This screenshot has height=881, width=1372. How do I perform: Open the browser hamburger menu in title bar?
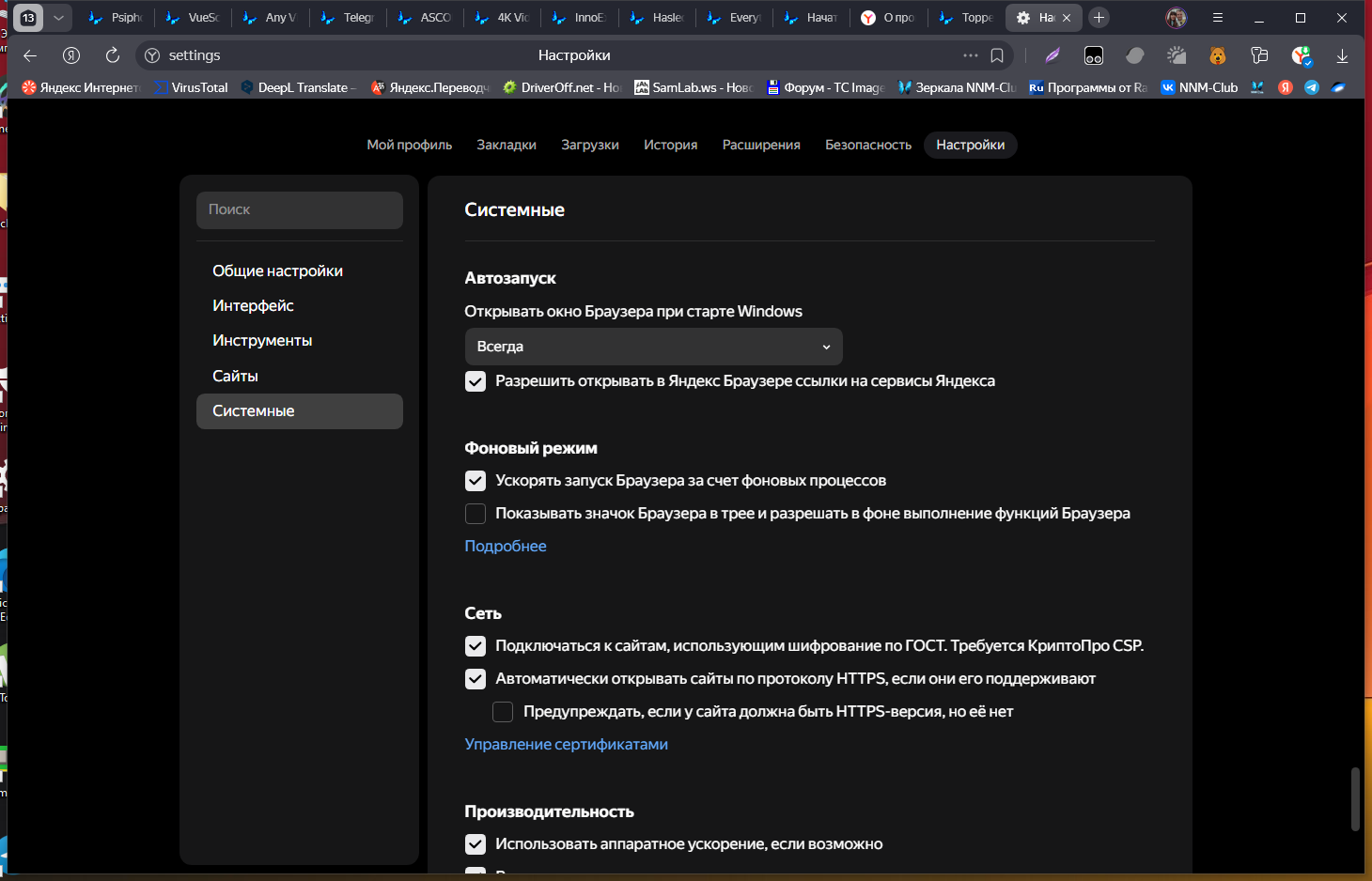point(1218,18)
